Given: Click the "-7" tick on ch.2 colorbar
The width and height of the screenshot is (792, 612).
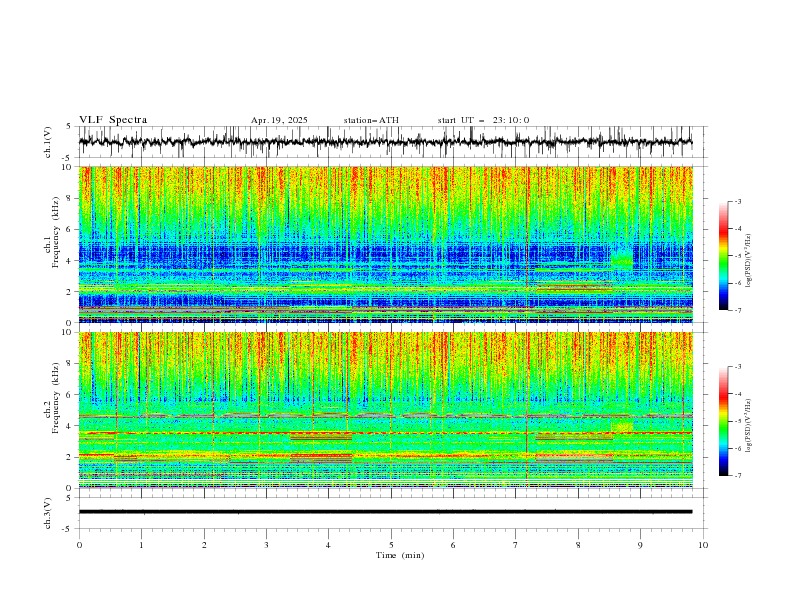Looking at the screenshot, I should (737, 476).
